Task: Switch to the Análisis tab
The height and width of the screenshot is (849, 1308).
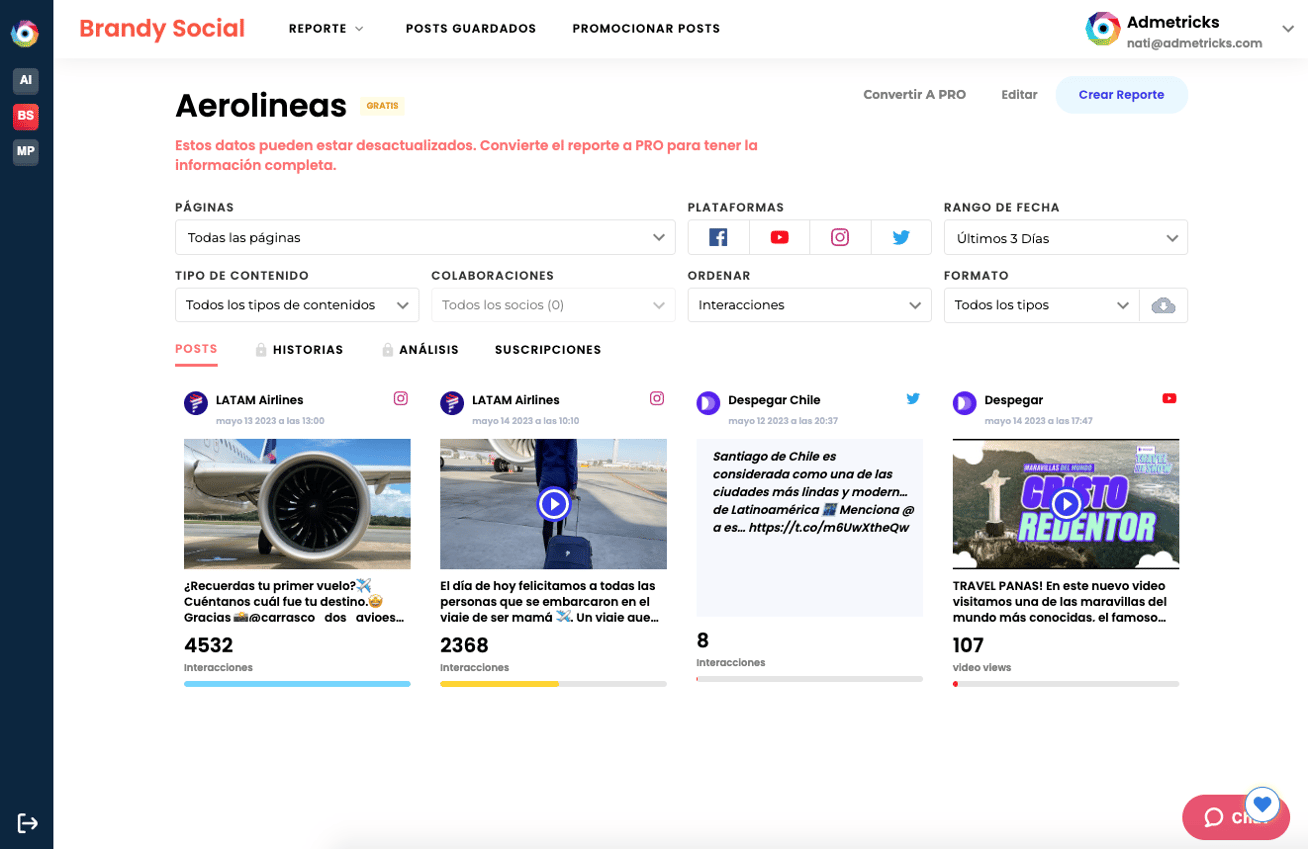Action: point(429,350)
